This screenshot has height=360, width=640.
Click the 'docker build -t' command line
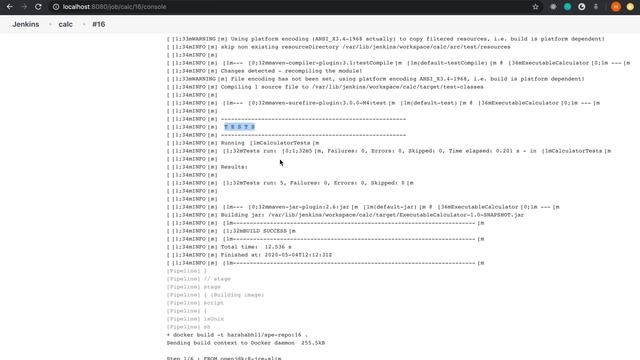[x=237, y=335]
